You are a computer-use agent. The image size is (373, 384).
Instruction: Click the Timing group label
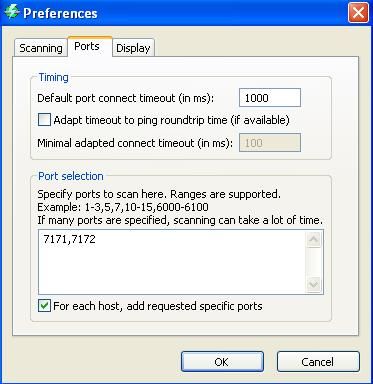point(54,77)
